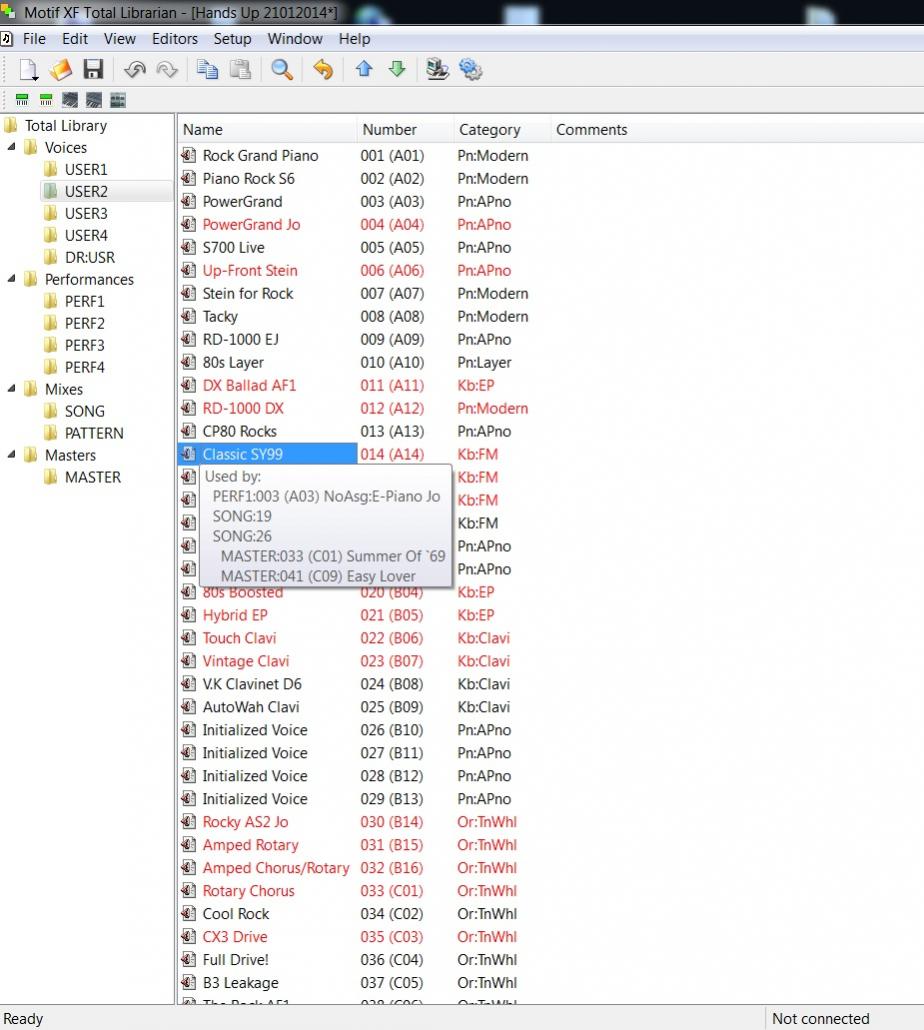Open settings with blue gears icon
This screenshot has height=1030, width=924.
(x=470, y=70)
